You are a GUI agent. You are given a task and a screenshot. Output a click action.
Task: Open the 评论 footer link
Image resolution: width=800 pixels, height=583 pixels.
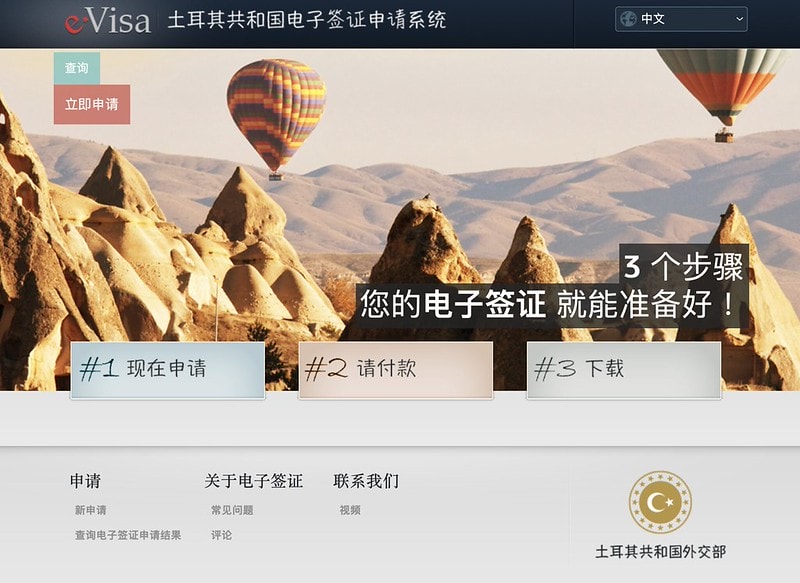221,535
